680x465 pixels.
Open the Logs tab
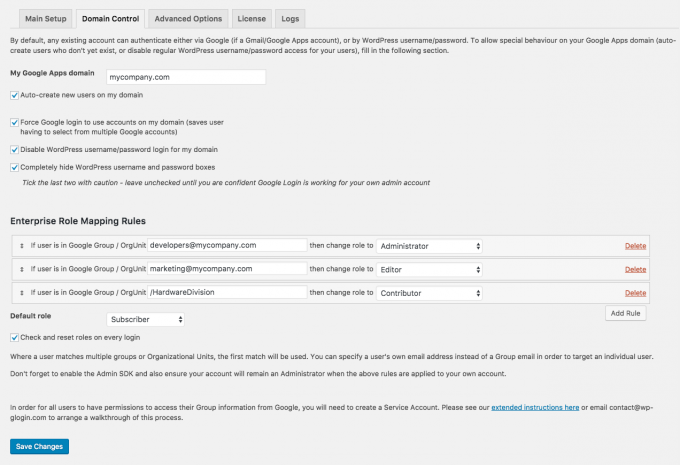tap(290, 19)
